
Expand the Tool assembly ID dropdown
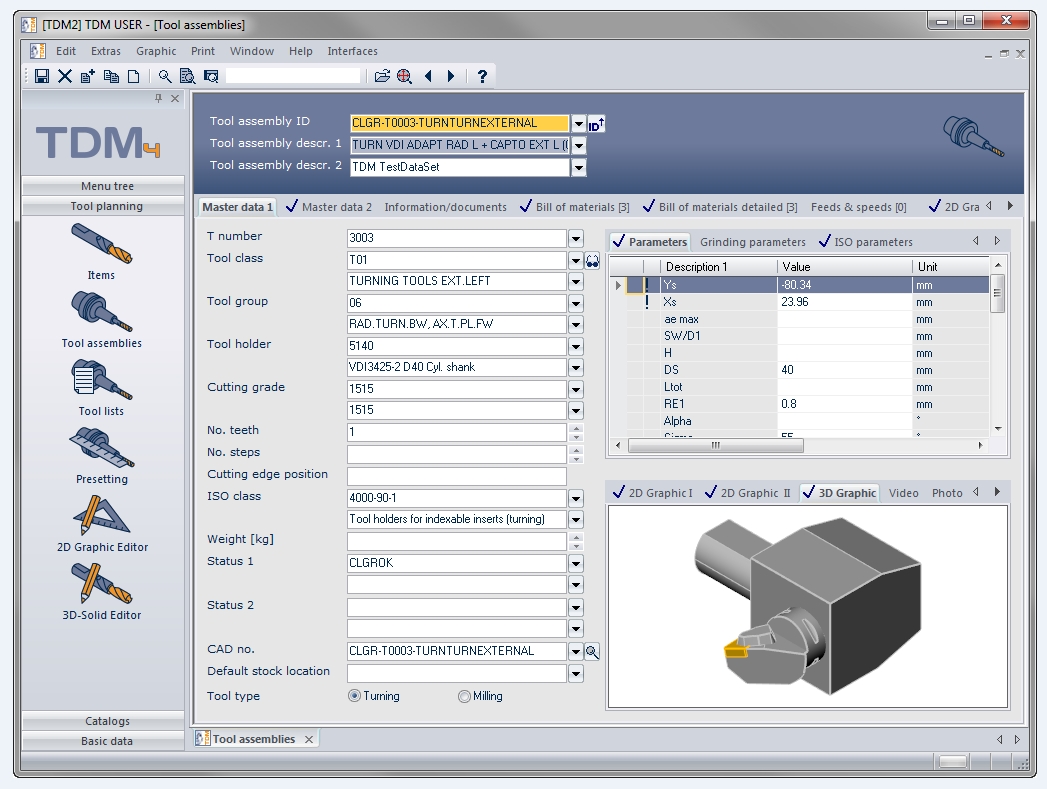578,124
